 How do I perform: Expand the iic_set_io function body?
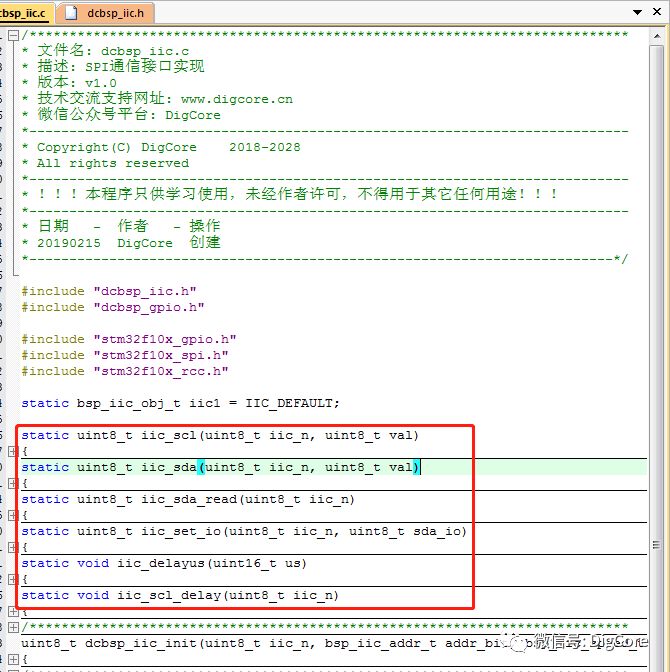point(13,547)
